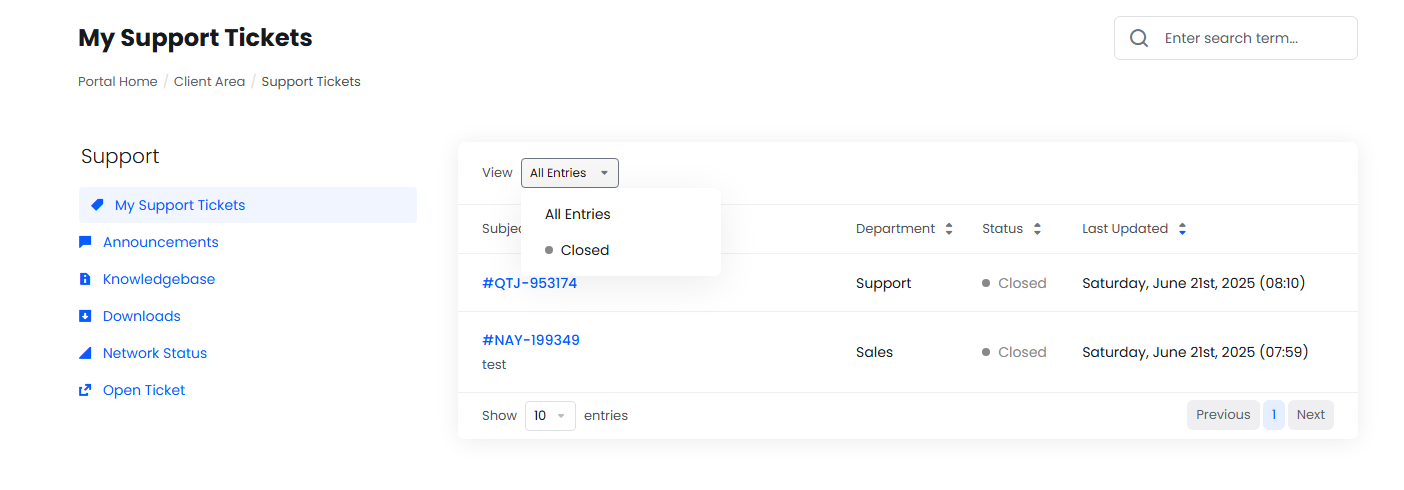Collapse the All Entries view dropdown

[569, 173]
